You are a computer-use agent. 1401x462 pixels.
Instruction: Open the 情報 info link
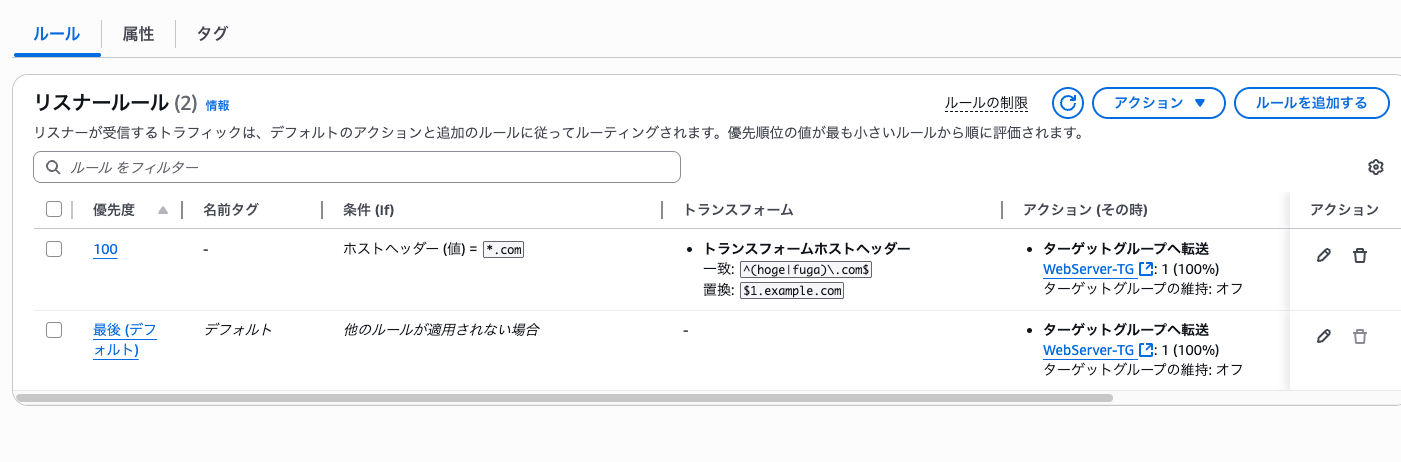[217, 105]
